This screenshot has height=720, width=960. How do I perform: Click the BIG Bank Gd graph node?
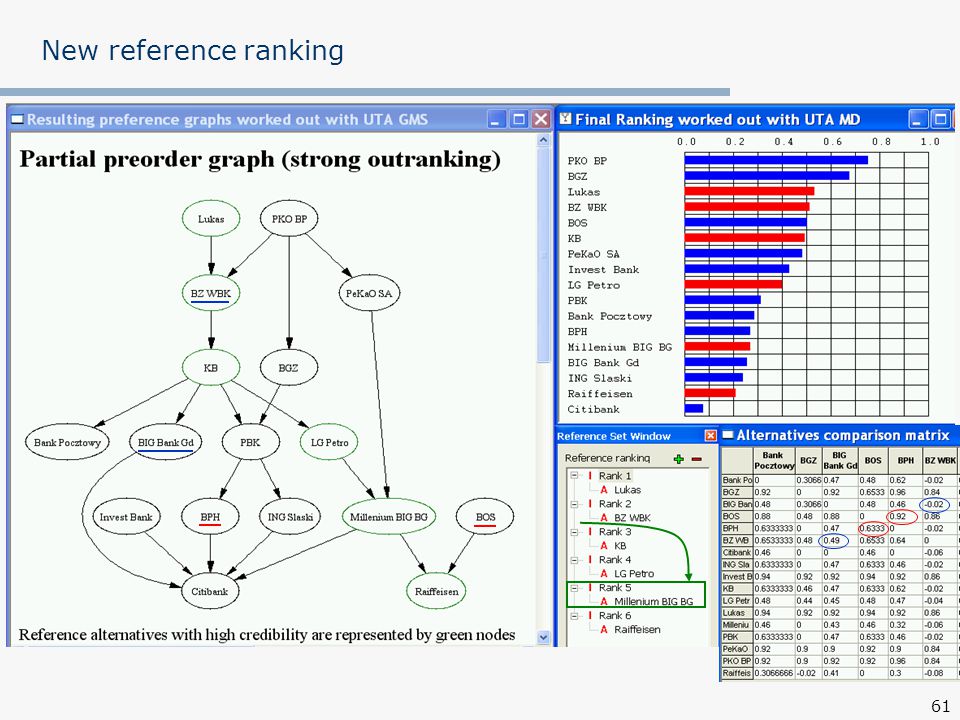point(165,442)
